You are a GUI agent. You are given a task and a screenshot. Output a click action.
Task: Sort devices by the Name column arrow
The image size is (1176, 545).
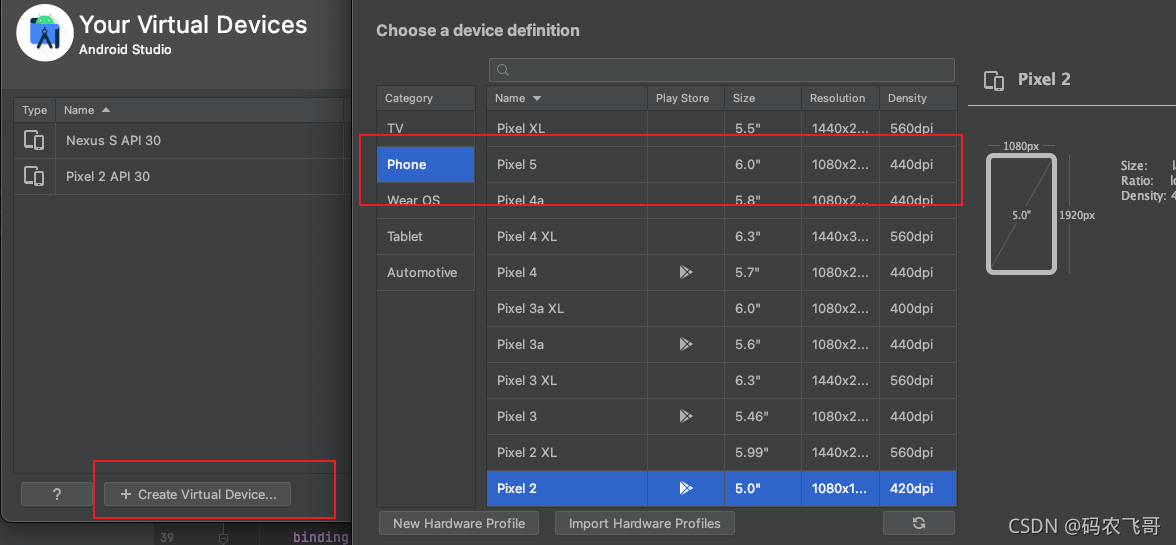(x=537, y=98)
